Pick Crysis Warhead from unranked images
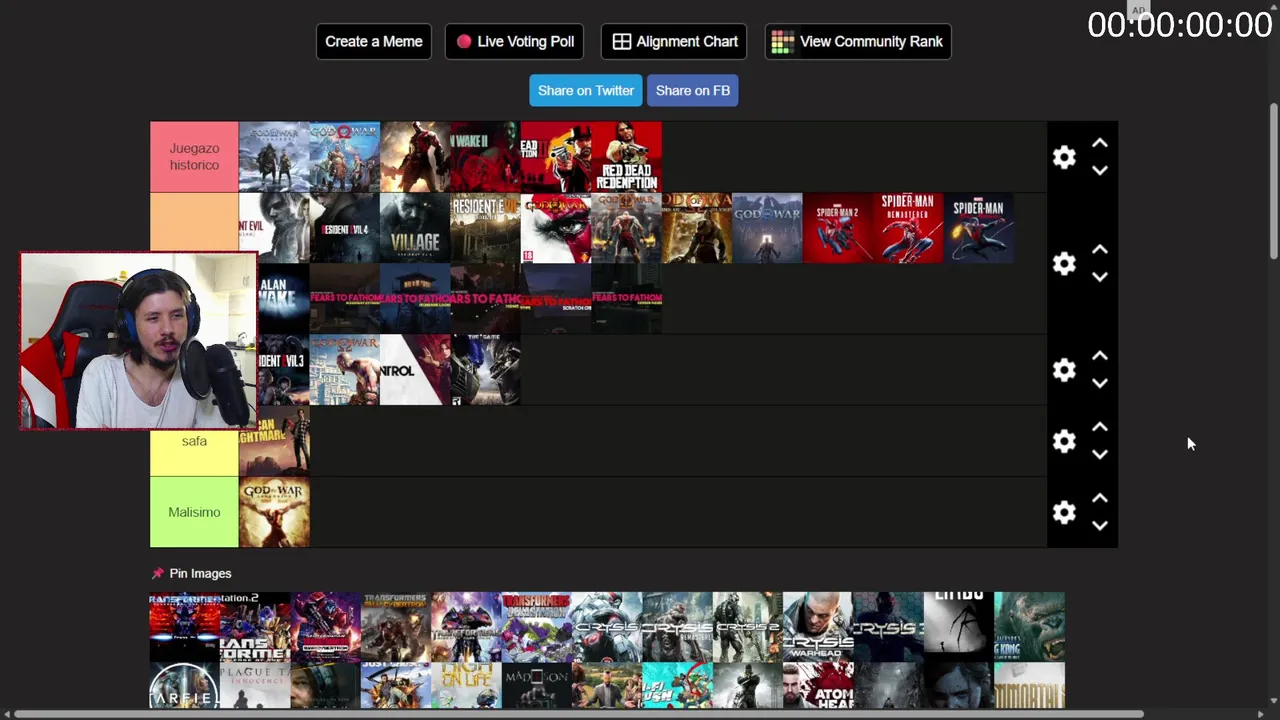 coord(818,627)
